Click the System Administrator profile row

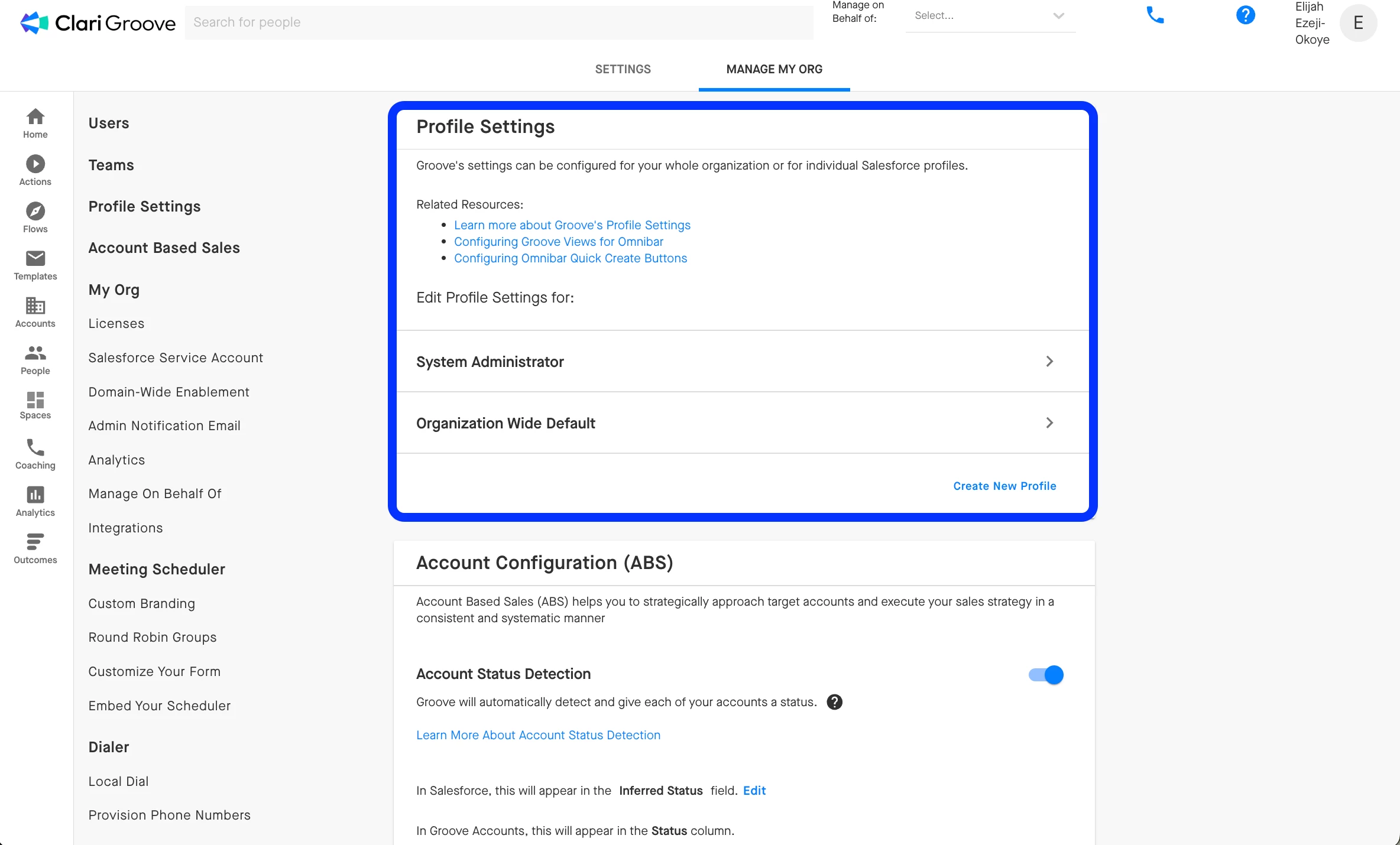click(743, 361)
